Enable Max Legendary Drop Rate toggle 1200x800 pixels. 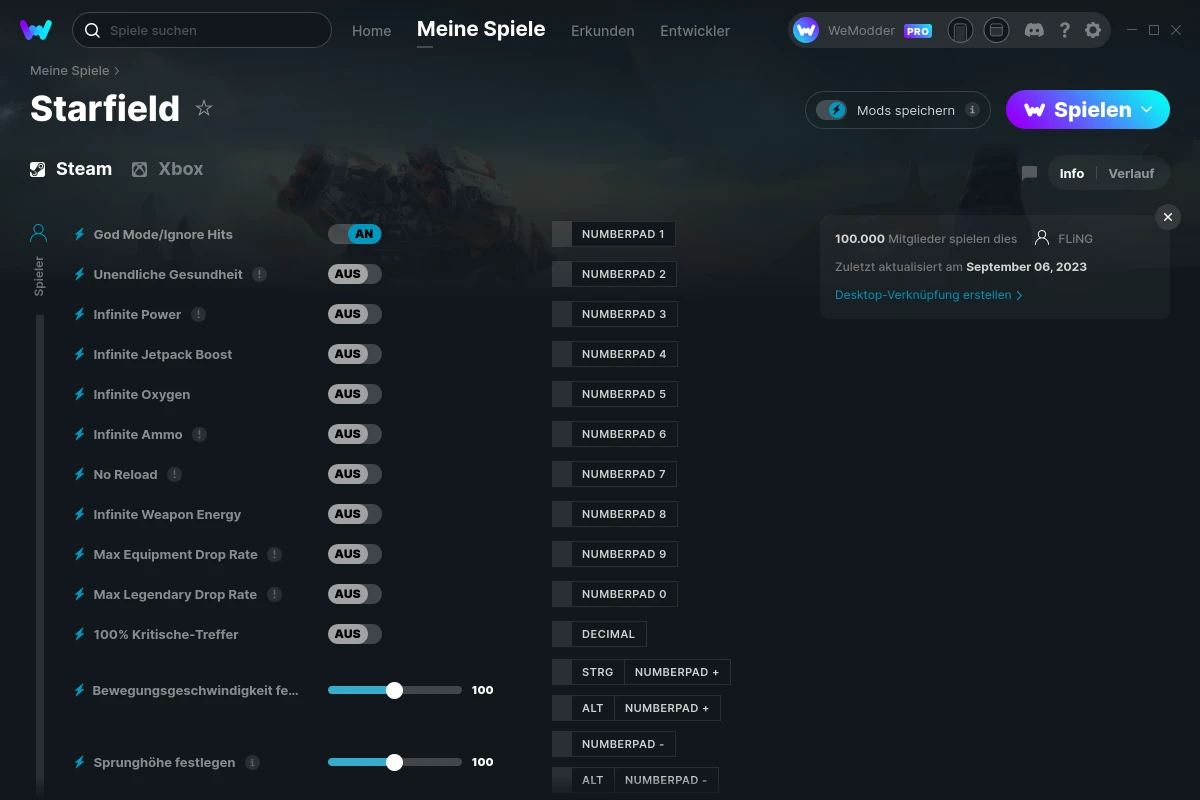tap(355, 594)
